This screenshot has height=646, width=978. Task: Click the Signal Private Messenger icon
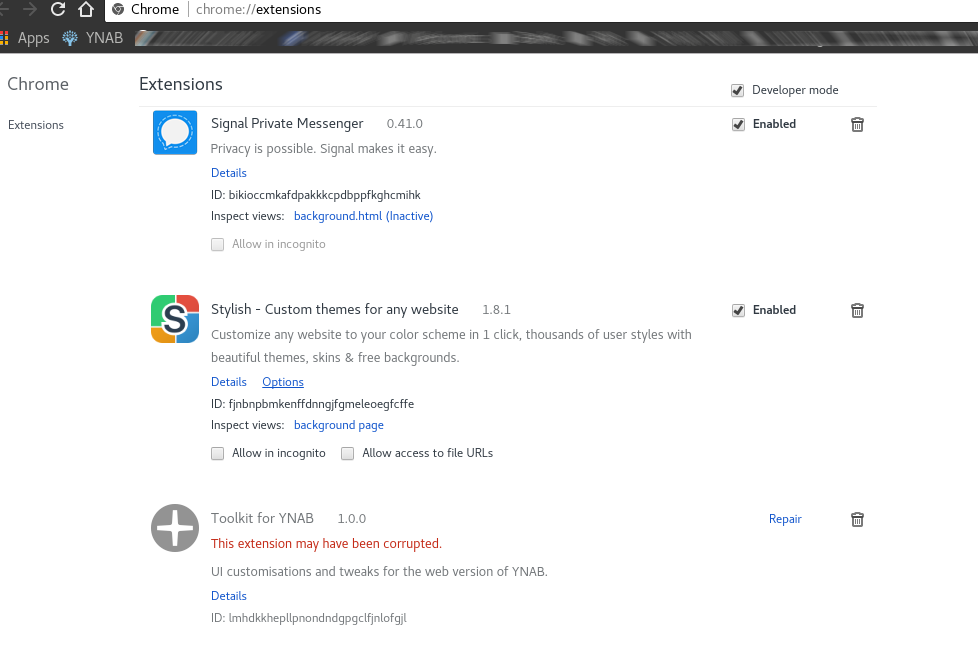coord(175,133)
